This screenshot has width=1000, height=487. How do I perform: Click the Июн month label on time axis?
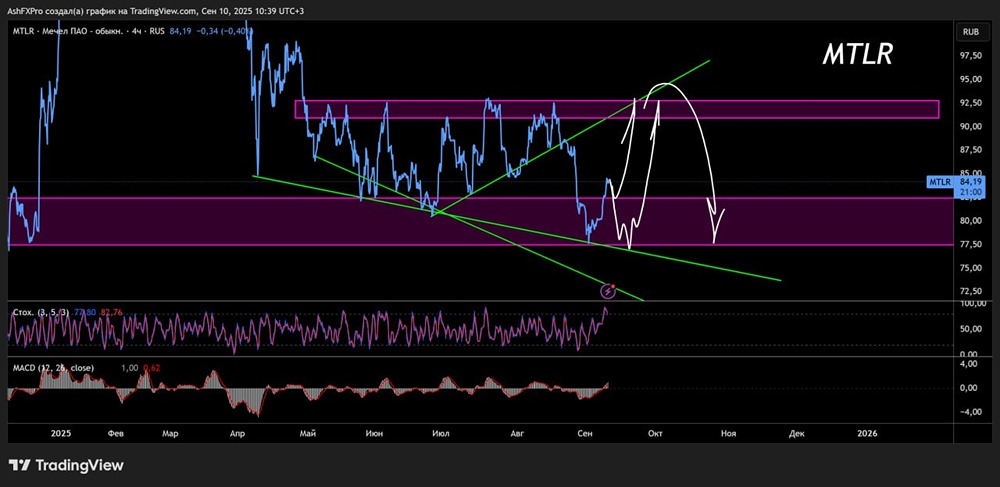[x=374, y=433]
